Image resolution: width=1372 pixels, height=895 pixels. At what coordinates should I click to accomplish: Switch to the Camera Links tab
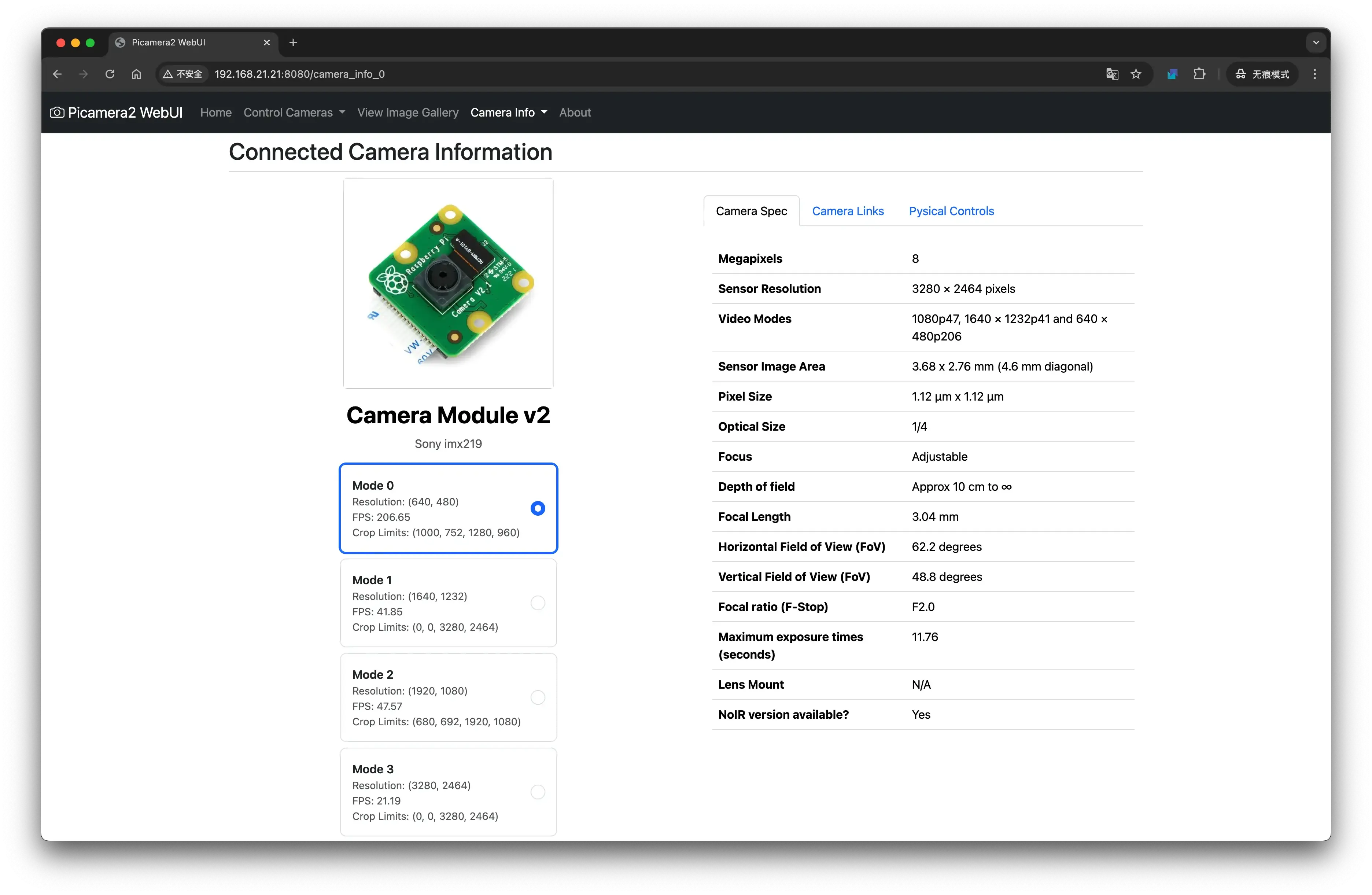click(x=847, y=211)
